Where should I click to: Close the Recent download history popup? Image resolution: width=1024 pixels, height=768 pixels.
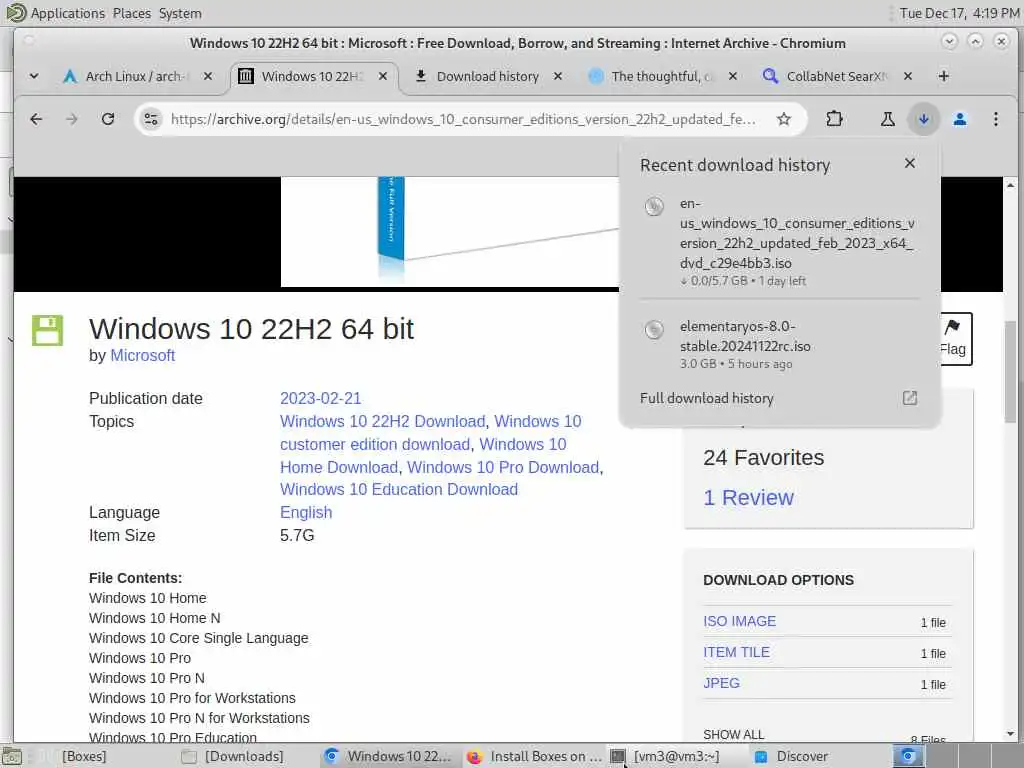point(910,163)
